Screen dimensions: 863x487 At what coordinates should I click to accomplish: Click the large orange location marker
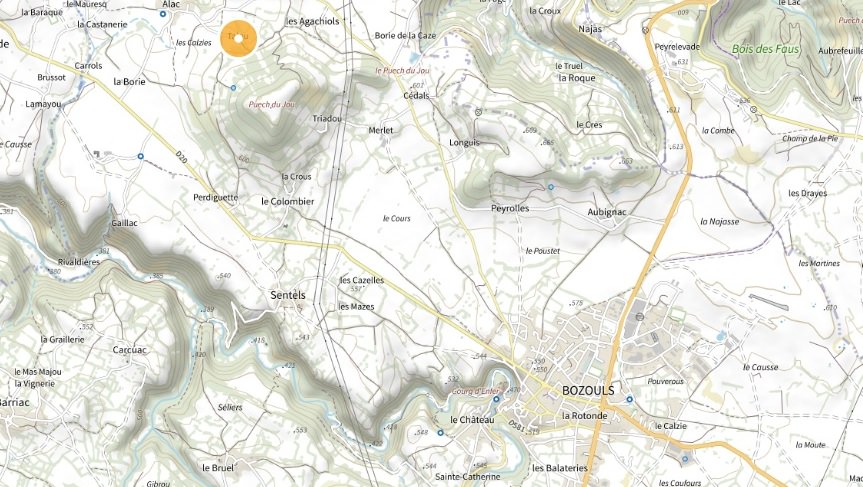(238, 39)
